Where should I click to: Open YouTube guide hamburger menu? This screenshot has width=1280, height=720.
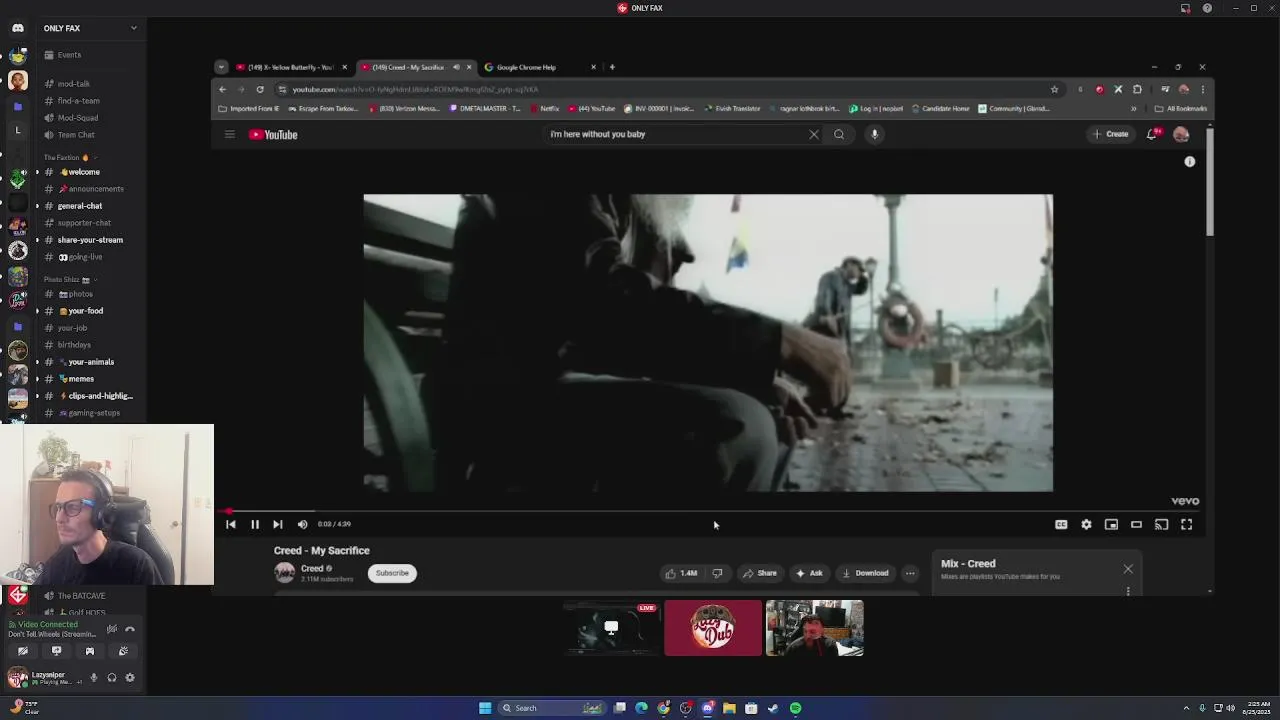point(229,134)
